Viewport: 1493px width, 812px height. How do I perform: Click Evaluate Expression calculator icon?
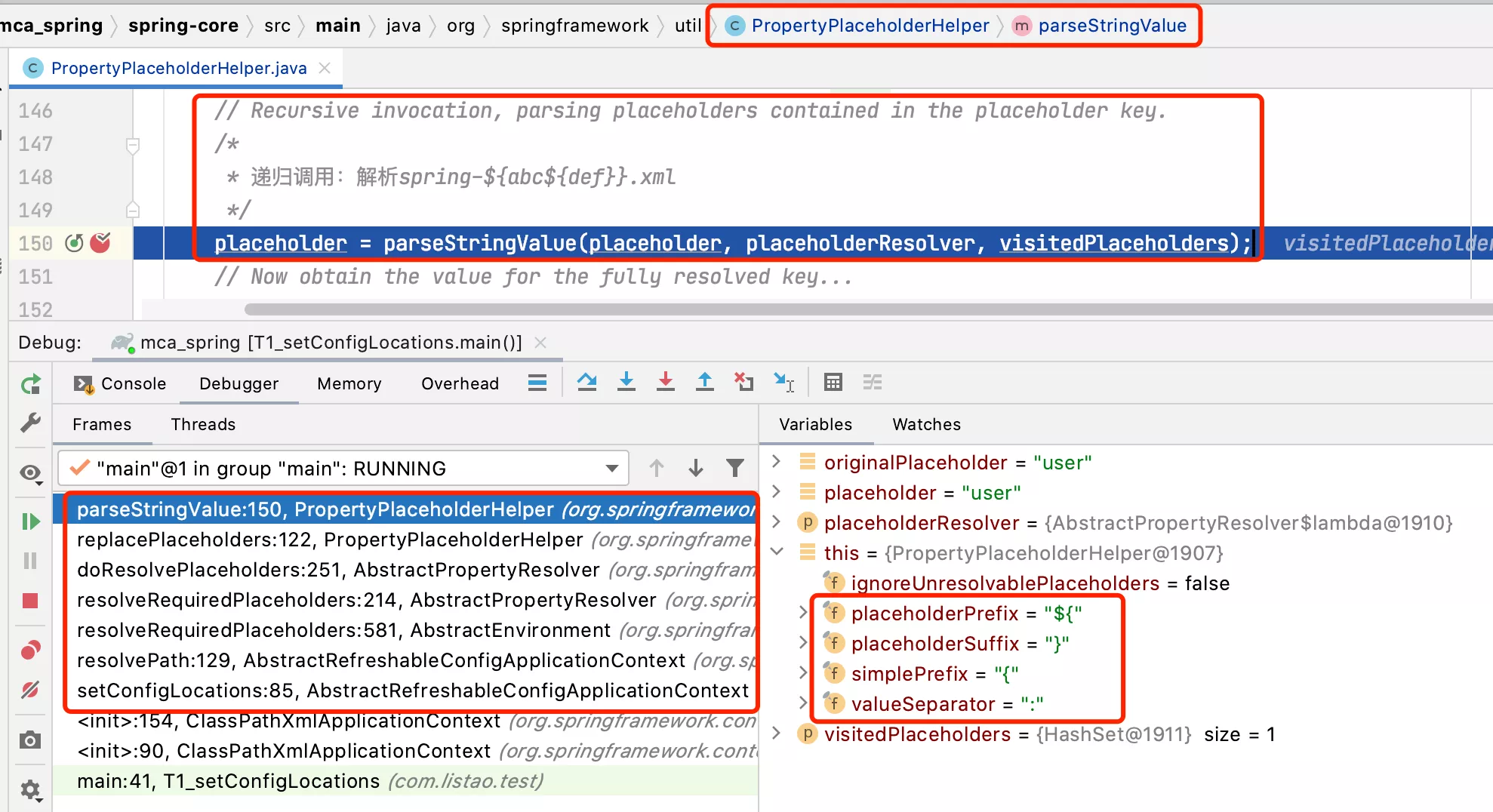[833, 383]
